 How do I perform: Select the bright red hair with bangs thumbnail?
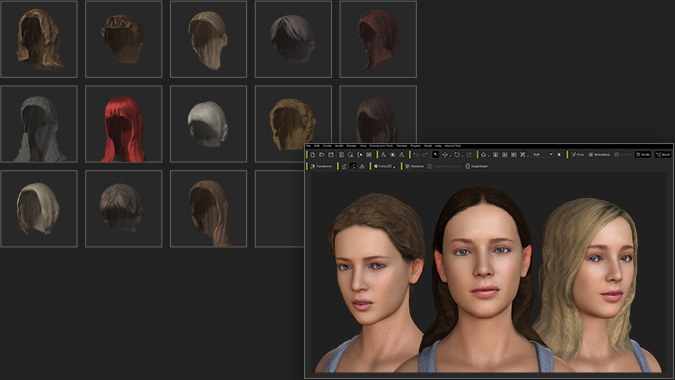pos(124,124)
